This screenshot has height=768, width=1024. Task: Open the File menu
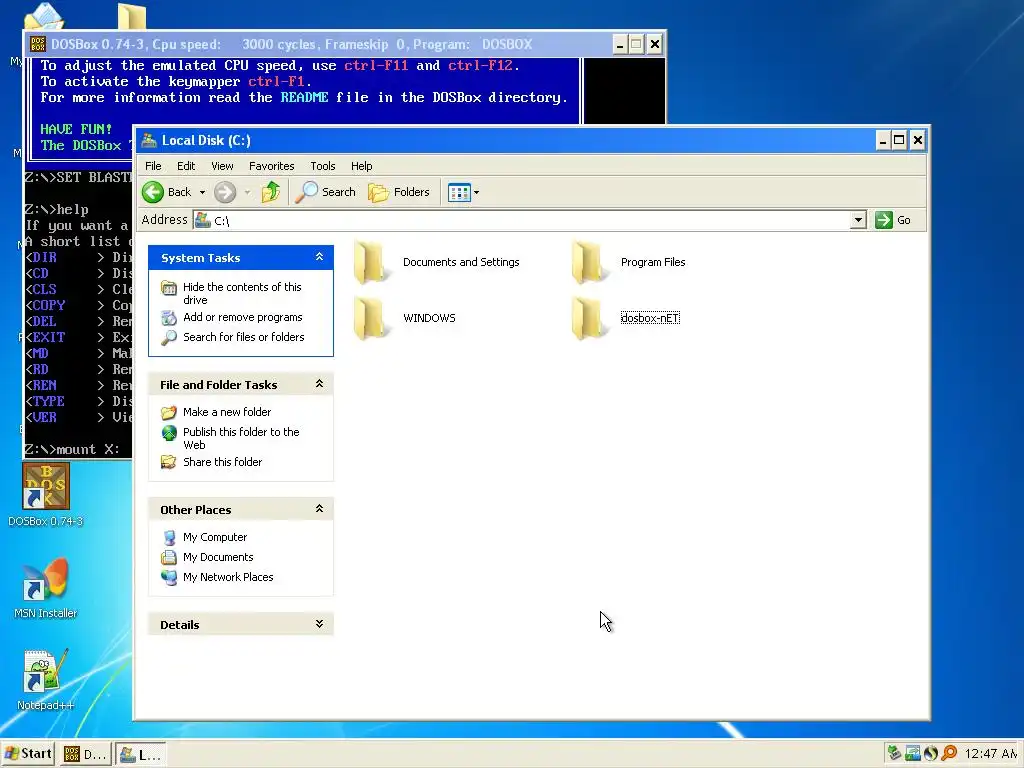click(x=153, y=166)
